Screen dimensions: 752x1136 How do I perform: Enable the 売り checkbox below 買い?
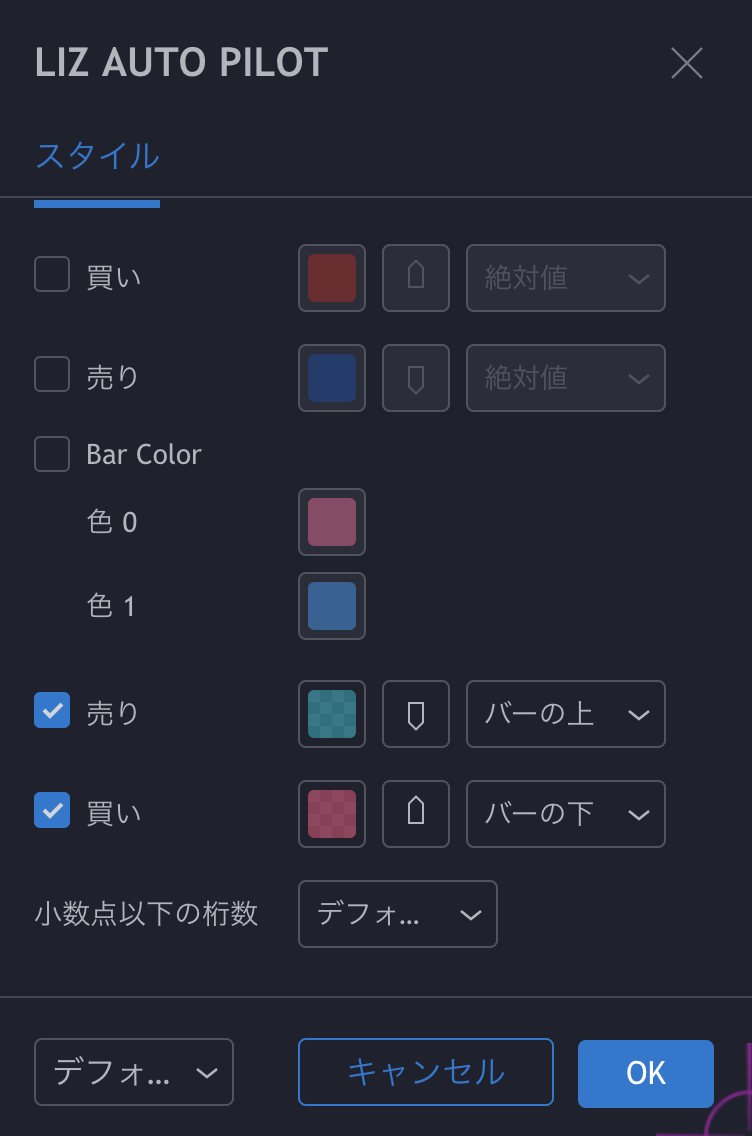coord(51,374)
